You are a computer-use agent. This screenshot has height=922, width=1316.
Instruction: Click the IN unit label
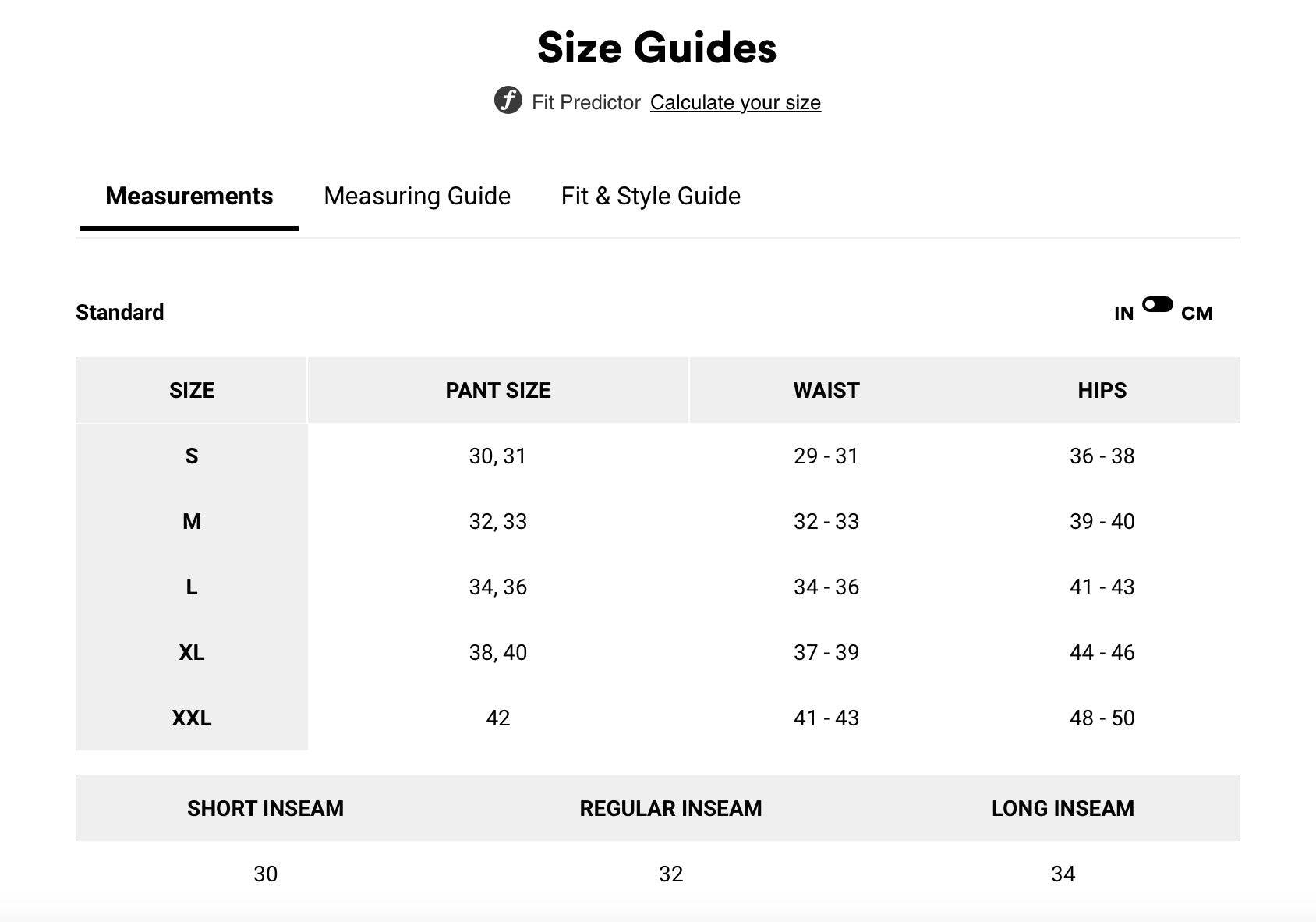click(x=1123, y=314)
